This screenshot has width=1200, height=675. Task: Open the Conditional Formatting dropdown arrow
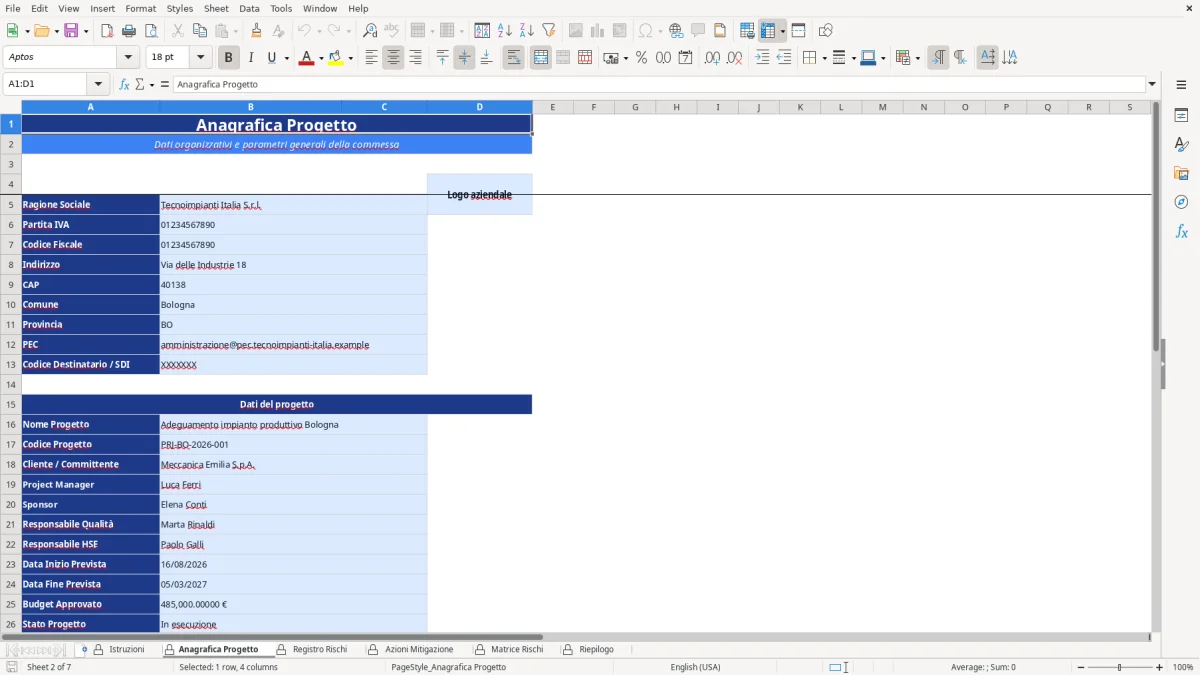917,58
